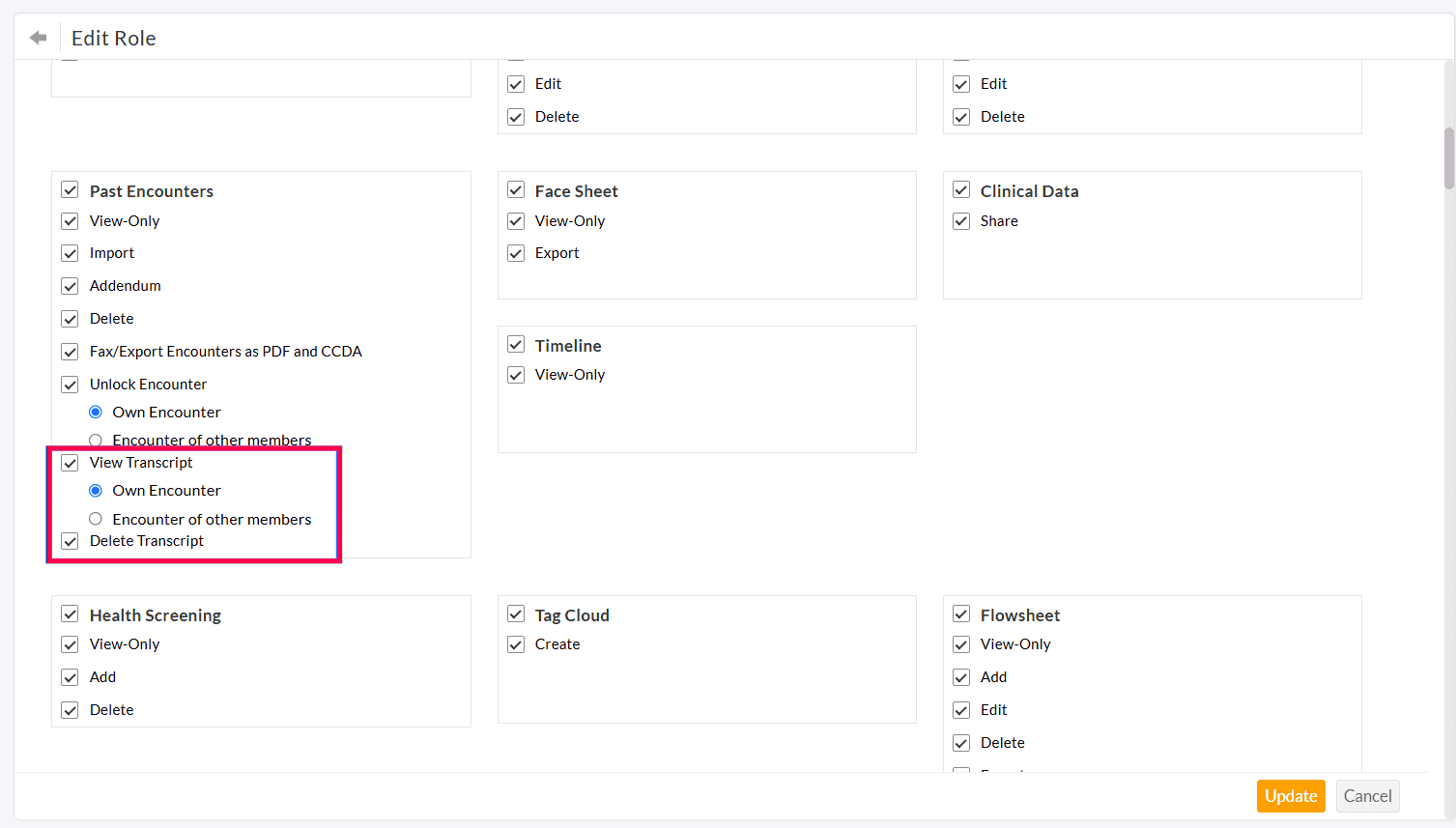Image resolution: width=1456 pixels, height=828 pixels.
Task: Uncheck Import under Past Encounters
Action: tap(70, 253)
